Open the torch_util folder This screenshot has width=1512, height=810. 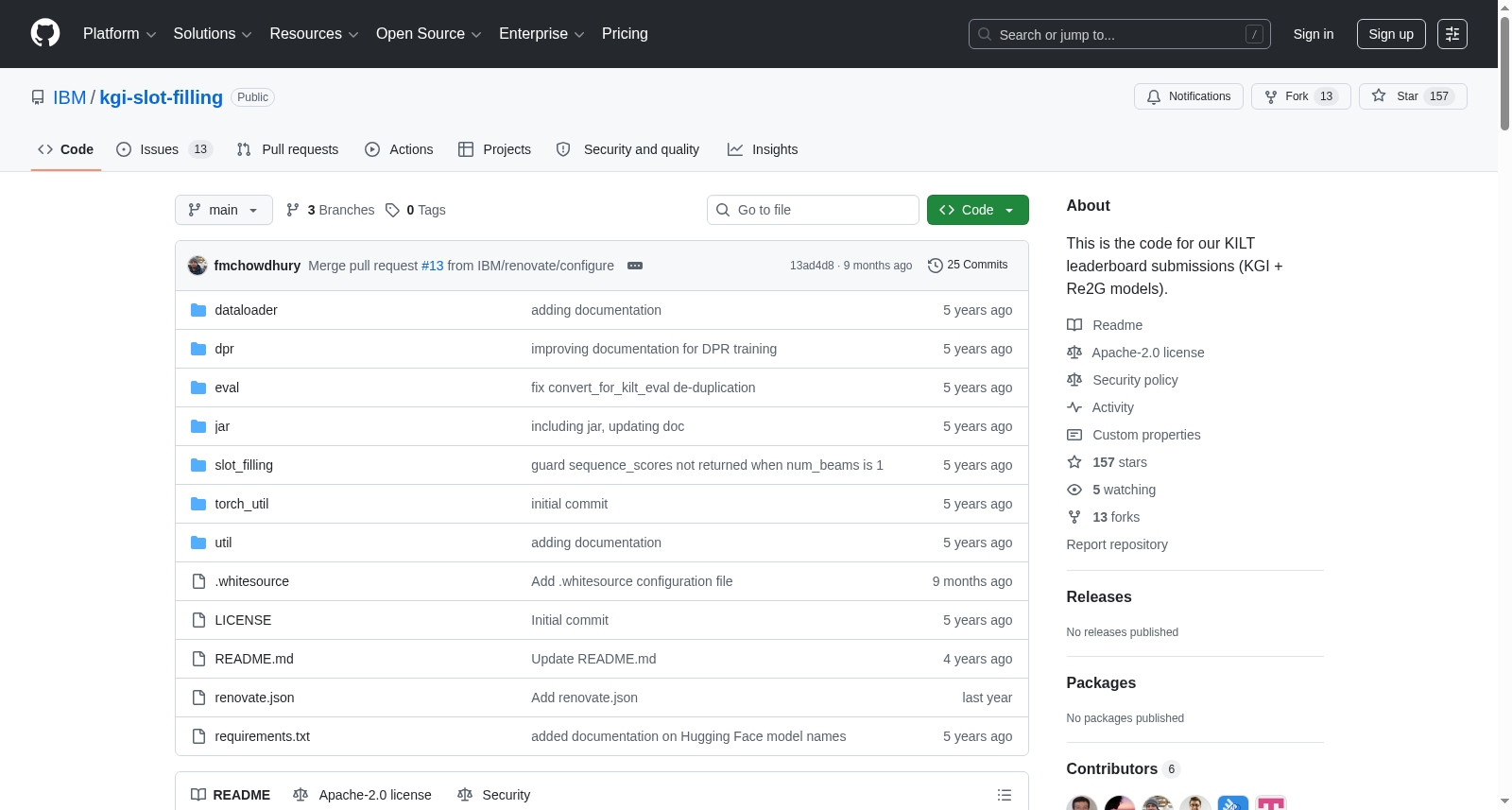pos(242,504)
